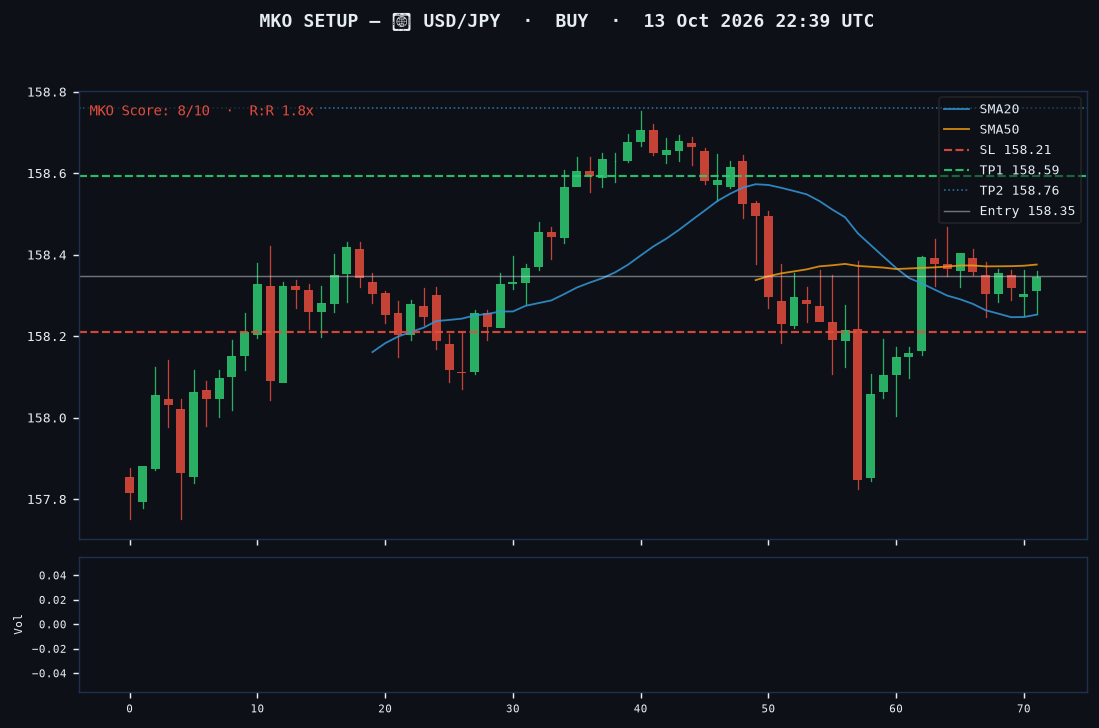Screen dimensions: 1099x728
Task: Click the x-axis label 20
Action: tap(385, 709)
